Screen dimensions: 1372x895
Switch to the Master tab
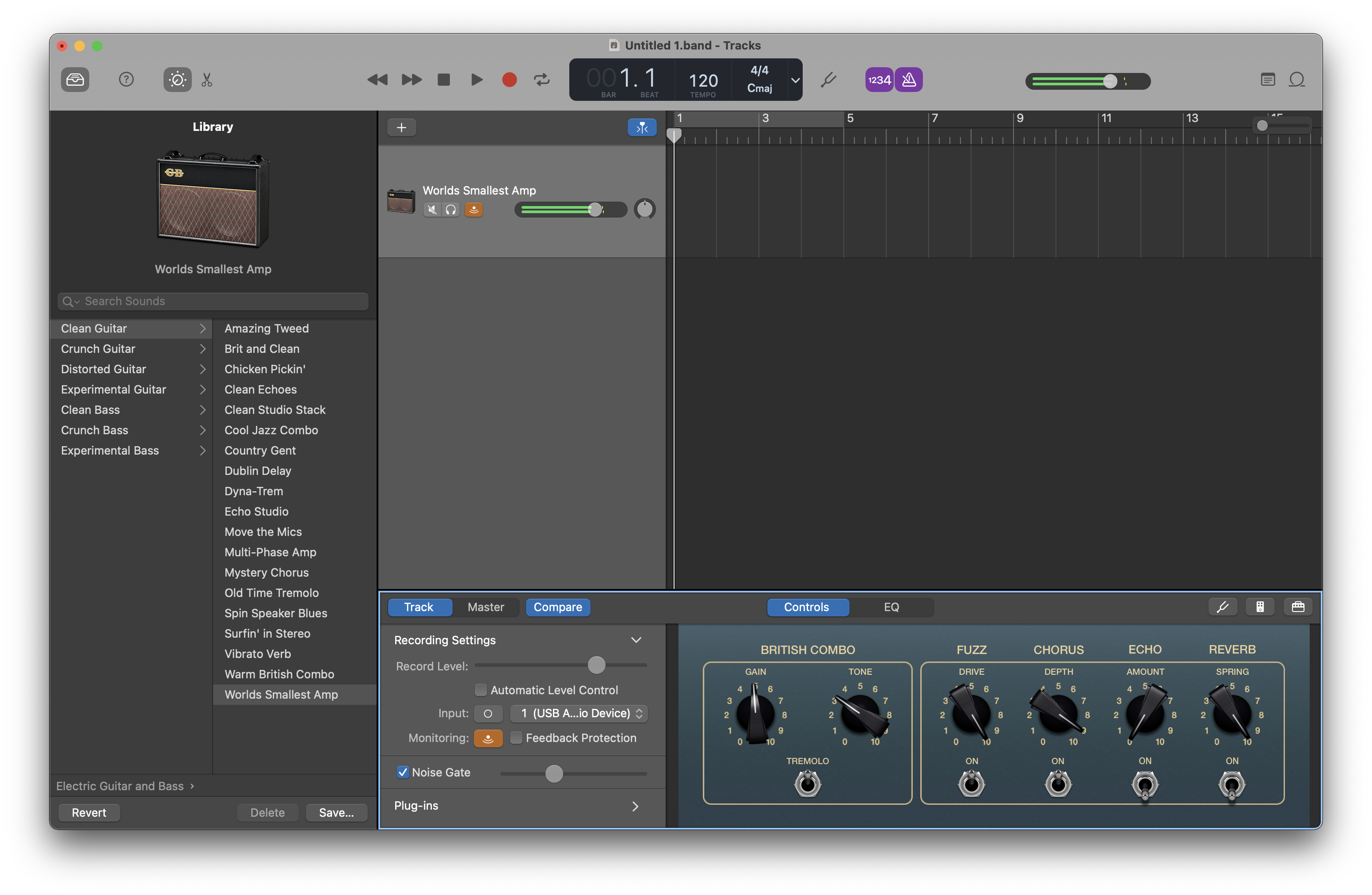pos(485,607)
